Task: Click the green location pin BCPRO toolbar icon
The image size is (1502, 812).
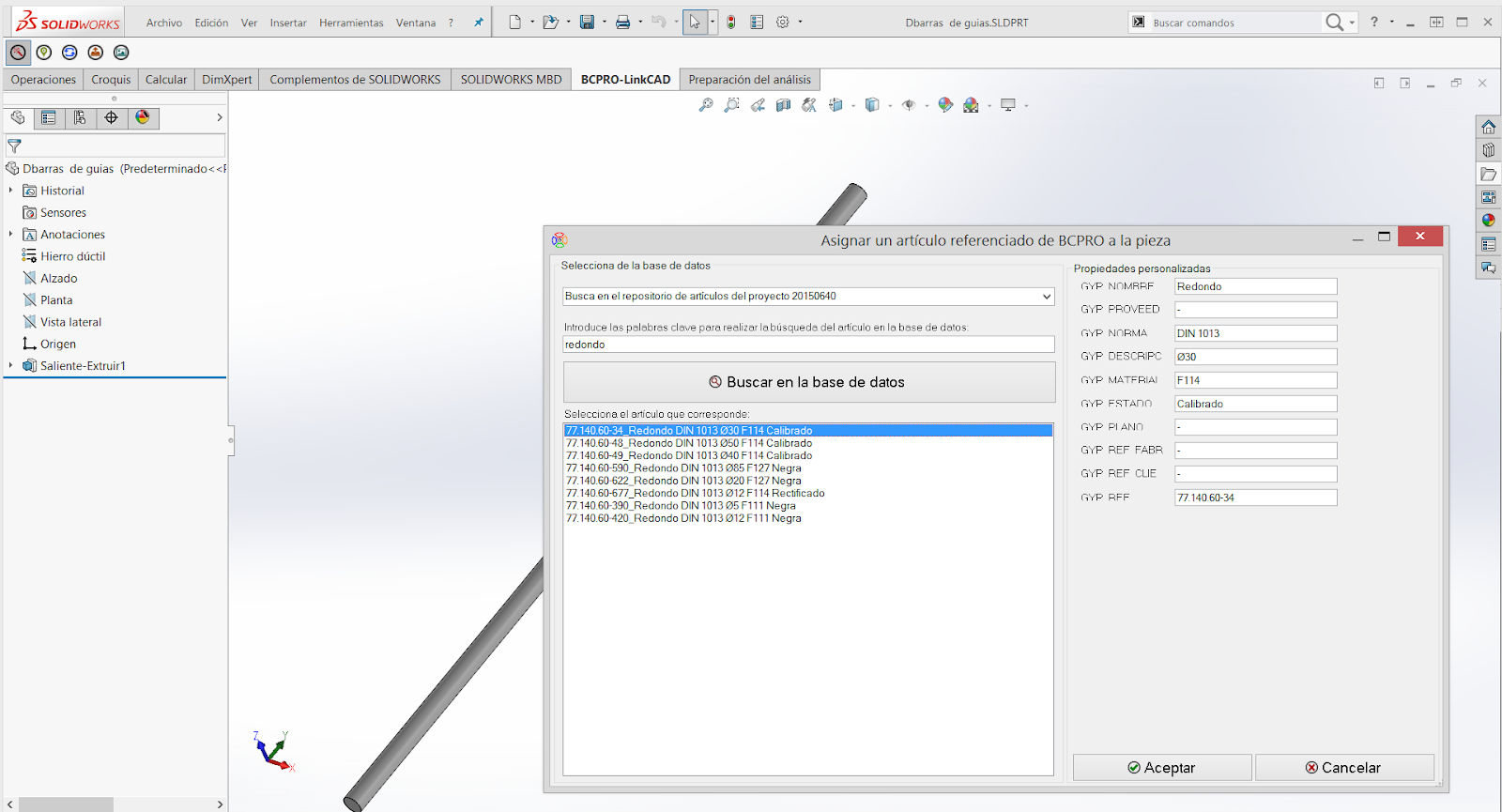Action: (44, 53)
